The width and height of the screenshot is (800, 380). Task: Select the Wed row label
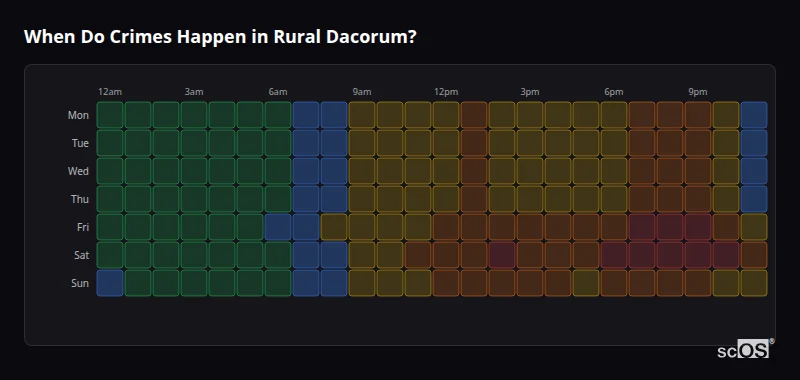(78, 171)
